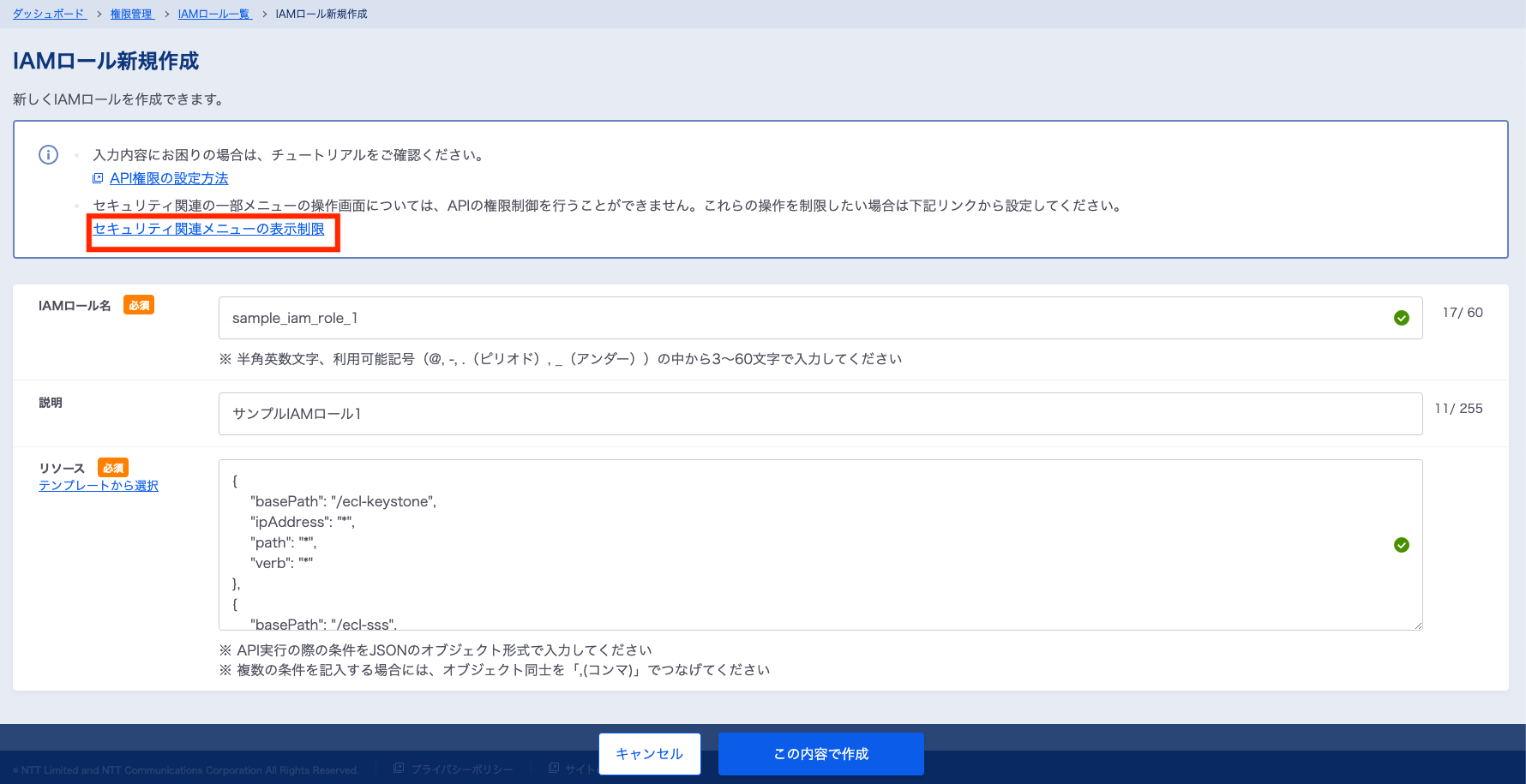Open セキュリティ関連メニューの表示制限 link

[x=208, y=229]
